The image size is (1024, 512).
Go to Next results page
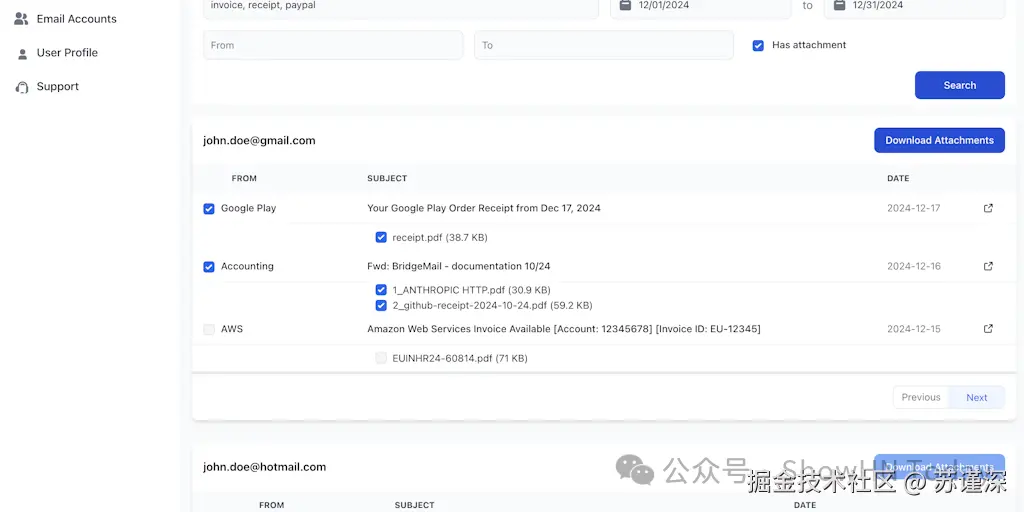click(x=977, y=397)
